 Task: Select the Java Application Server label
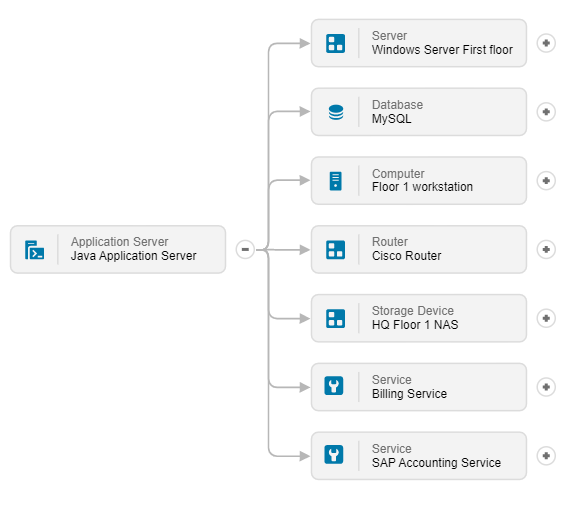[x=134, y=256]
